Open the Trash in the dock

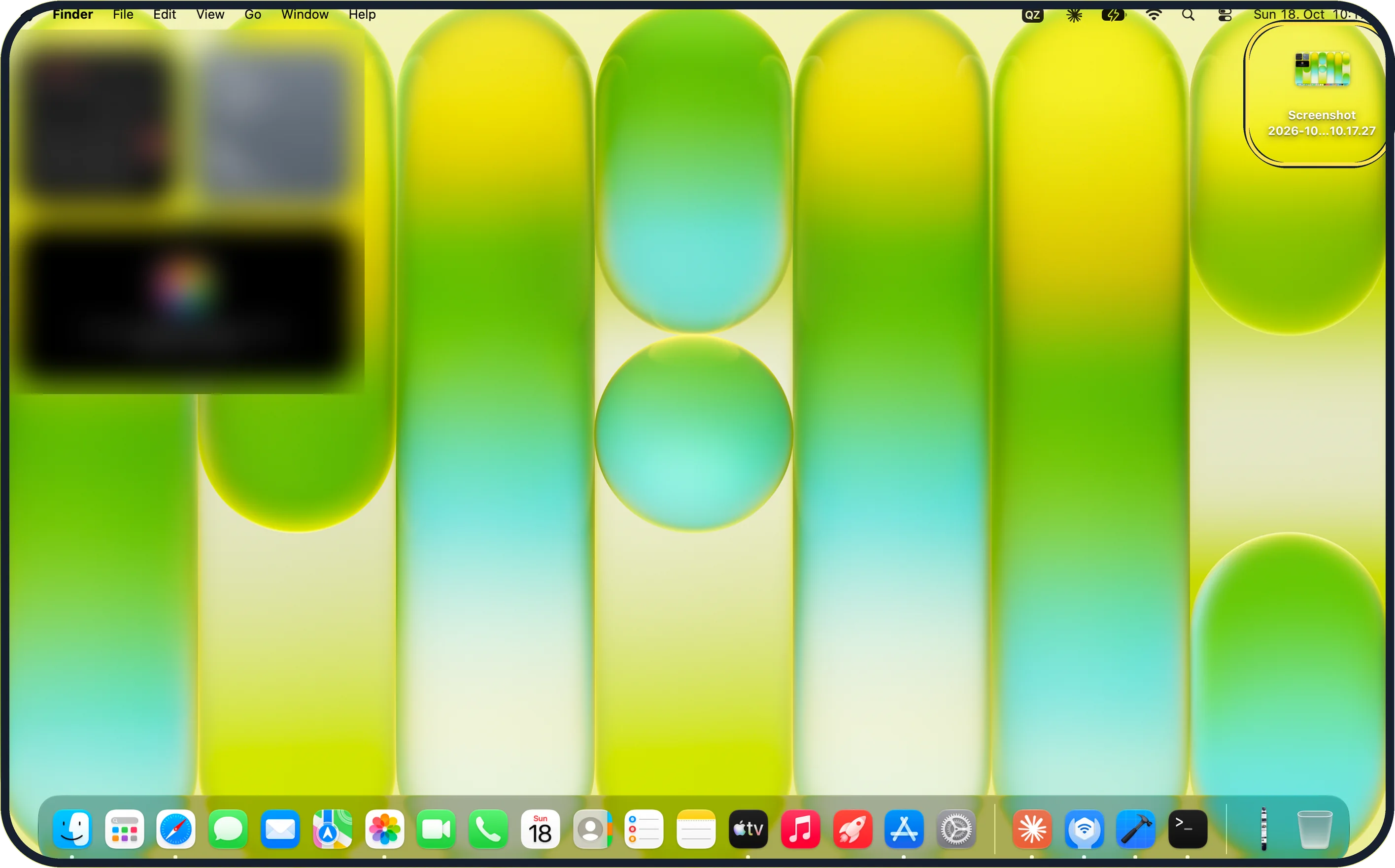[x=1315, y=829]
